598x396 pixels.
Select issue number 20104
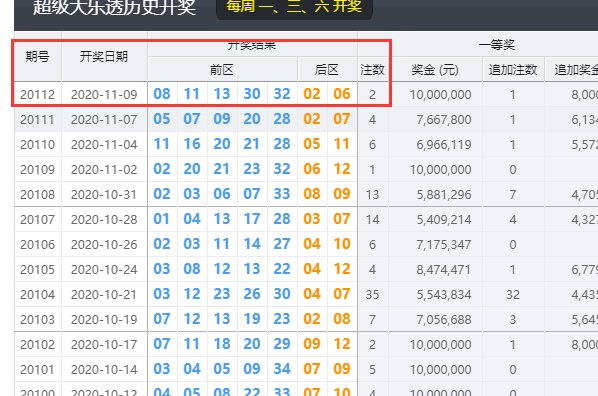(x=37, y=295)
